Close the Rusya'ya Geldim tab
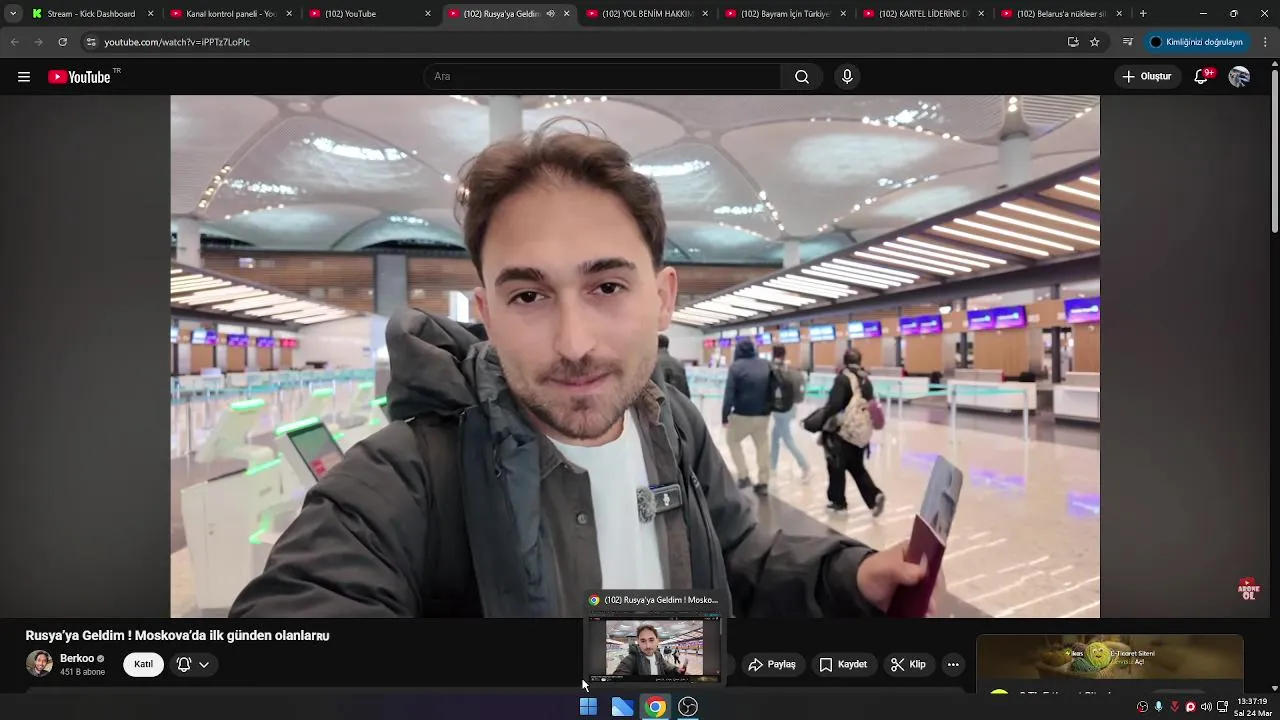1280x720 pixels. [x=567, y=14]
